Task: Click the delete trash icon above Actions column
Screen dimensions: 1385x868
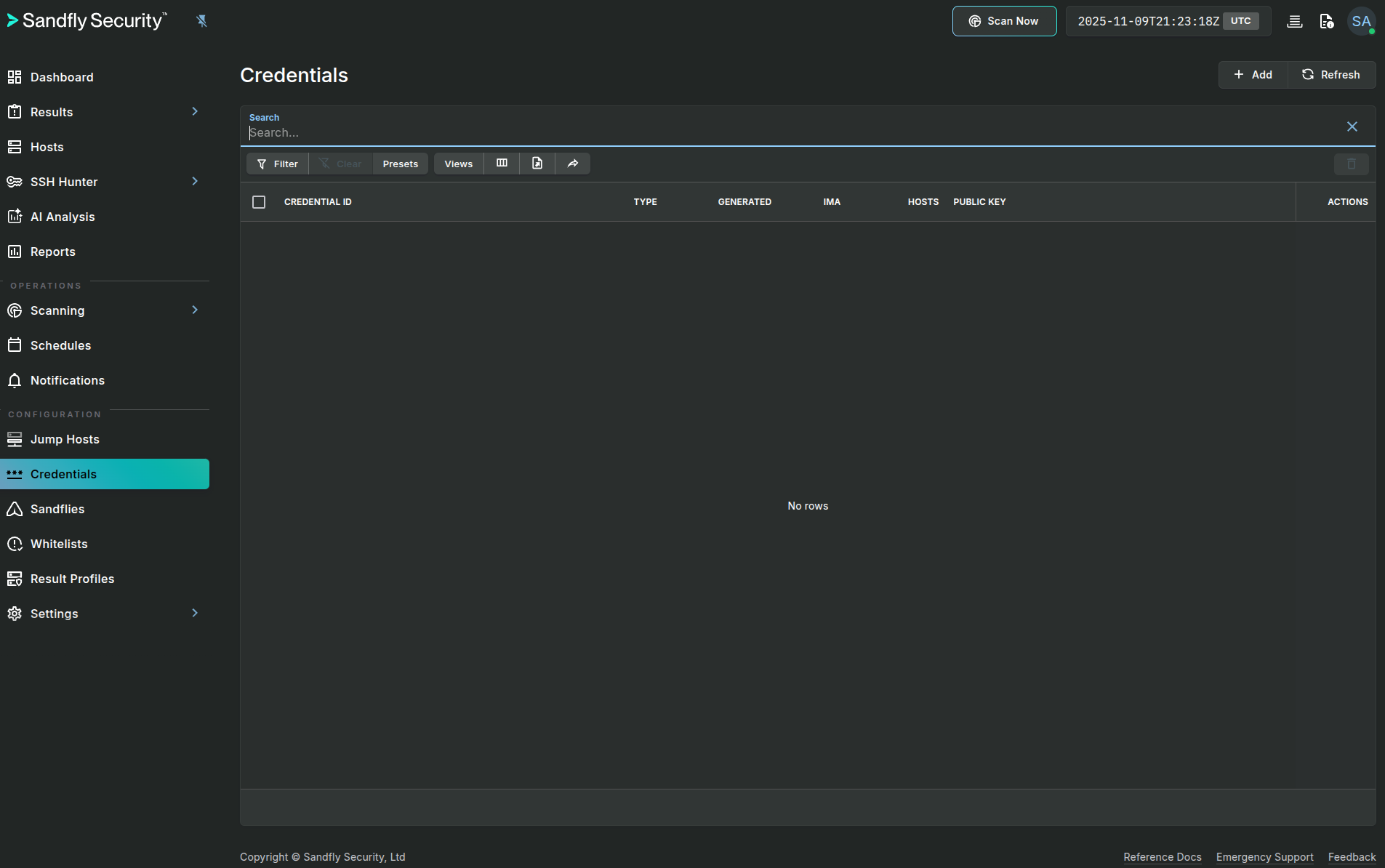Action: coord(1351,164)
